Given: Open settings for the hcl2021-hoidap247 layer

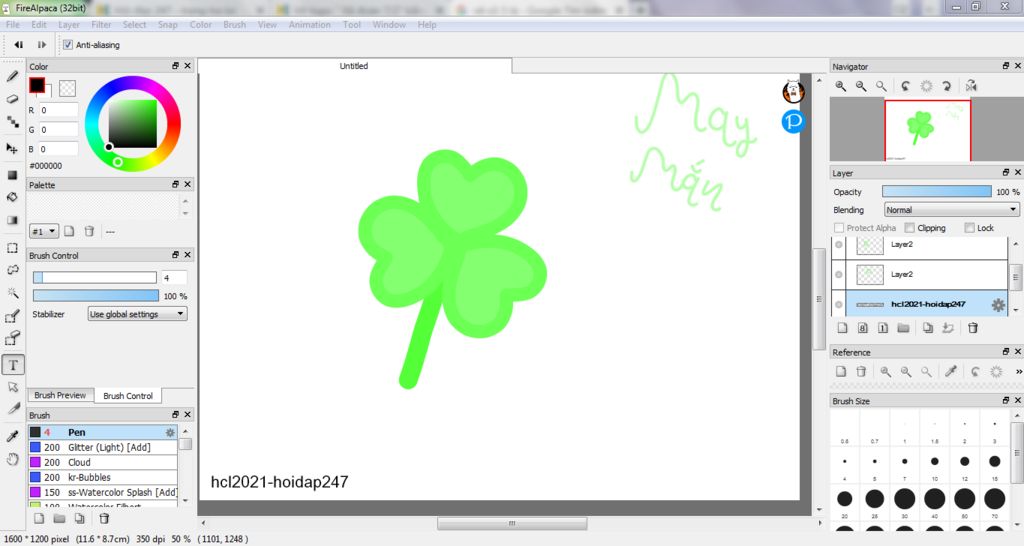Looking at the screenshot, I should [x=998, y=305].
